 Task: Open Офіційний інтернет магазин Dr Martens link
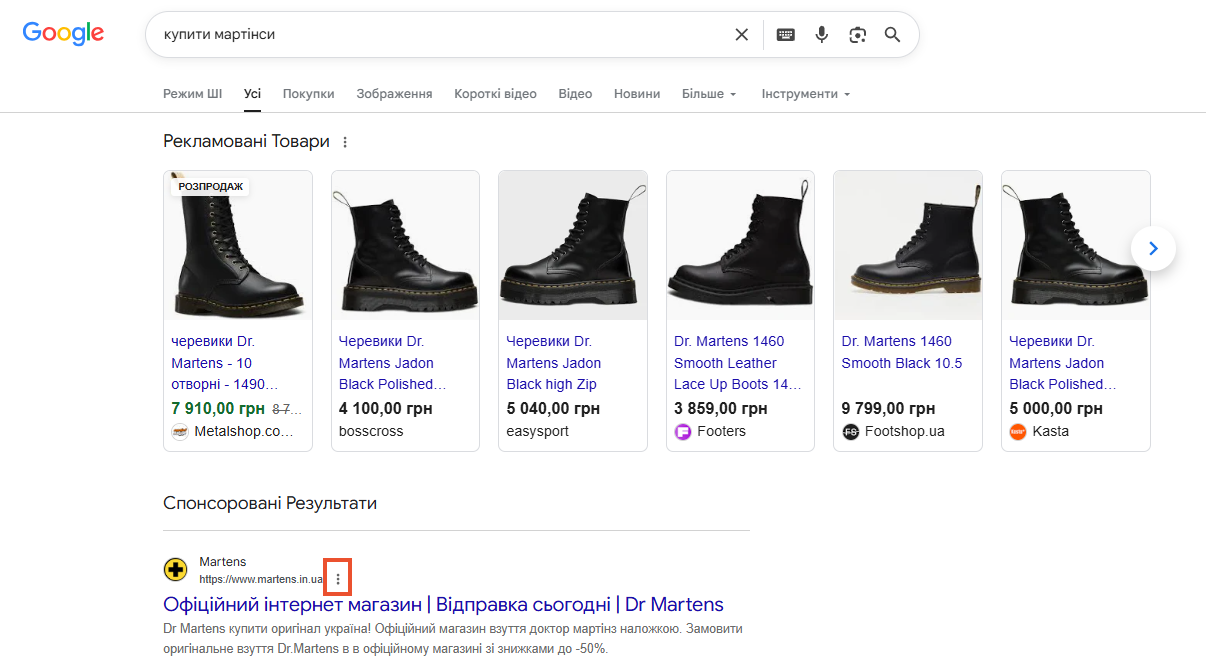coord(443,605)
